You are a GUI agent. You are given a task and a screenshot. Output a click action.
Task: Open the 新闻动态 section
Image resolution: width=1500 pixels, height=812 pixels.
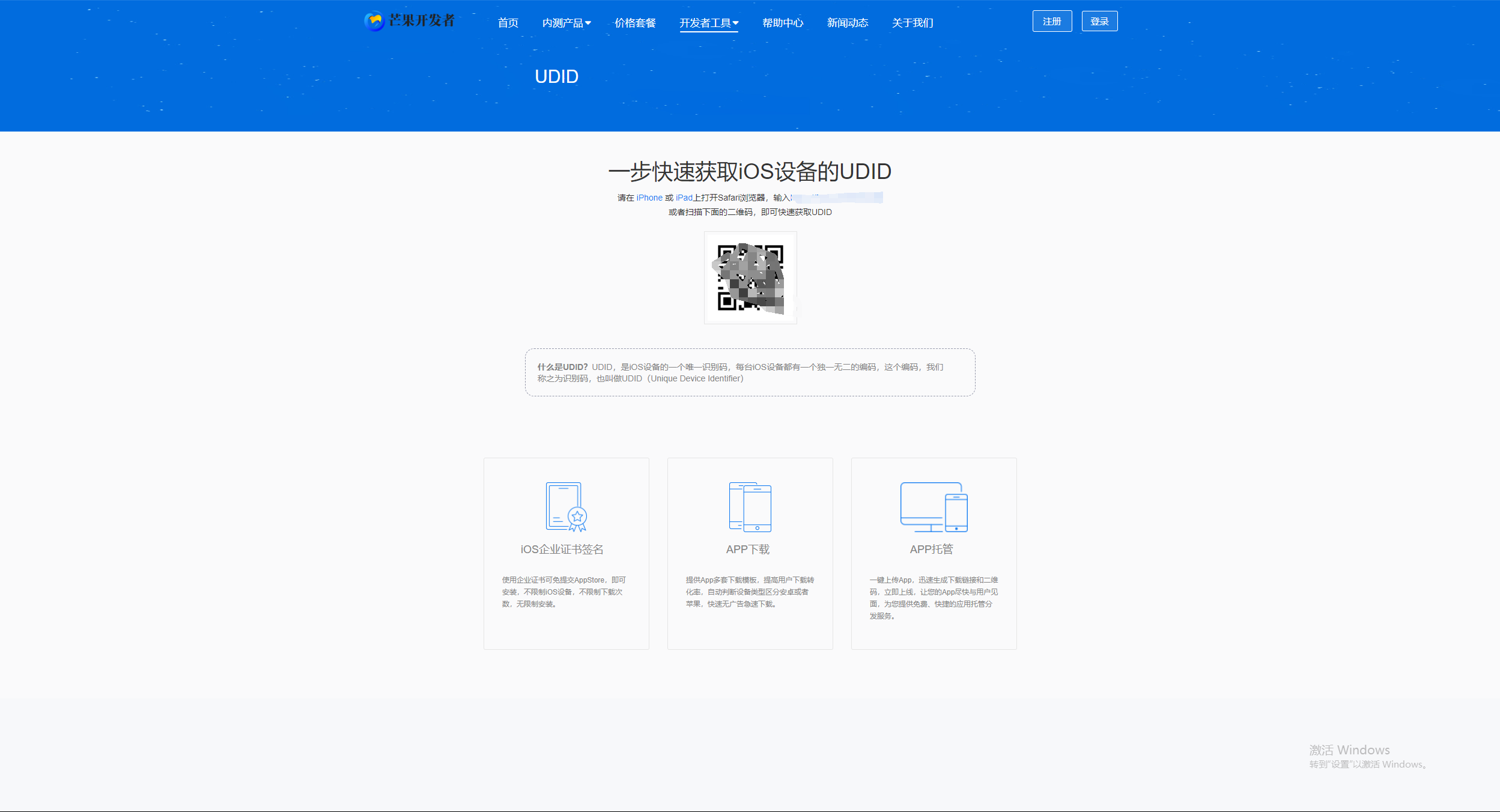point(848,23)
